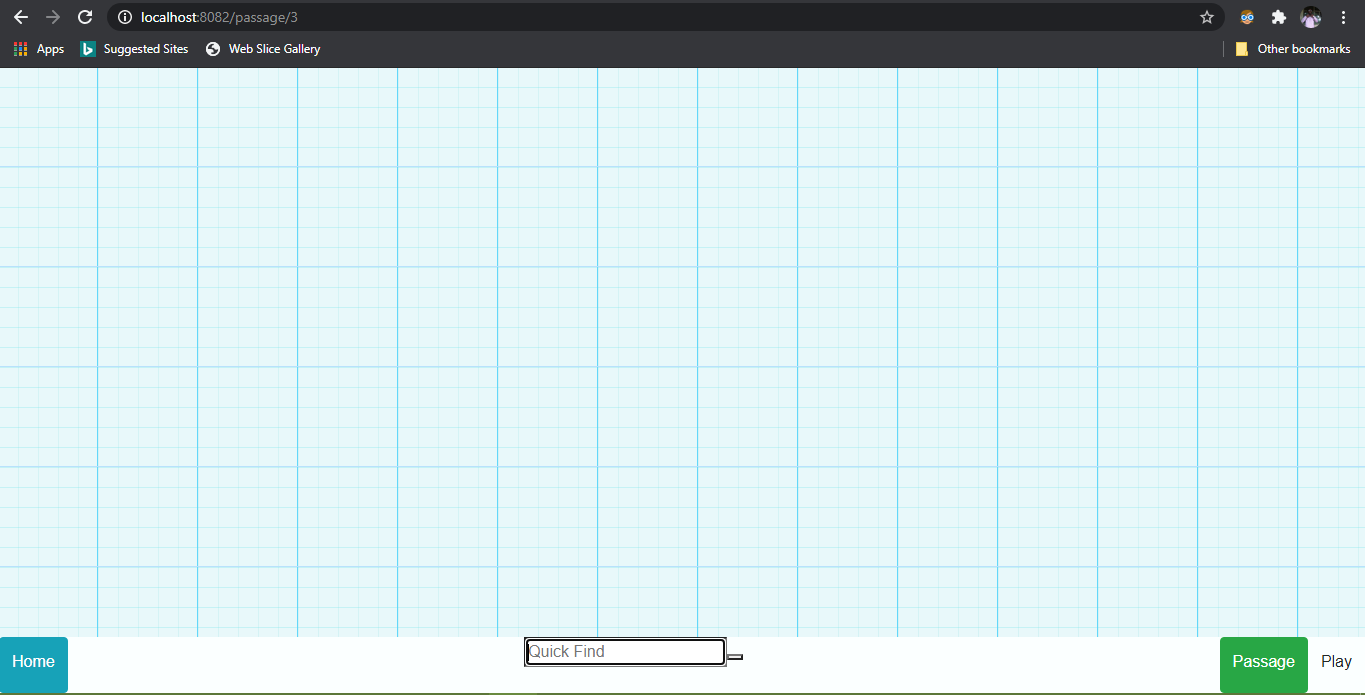Open the glasses-face extension icon

coord(1247,17)
